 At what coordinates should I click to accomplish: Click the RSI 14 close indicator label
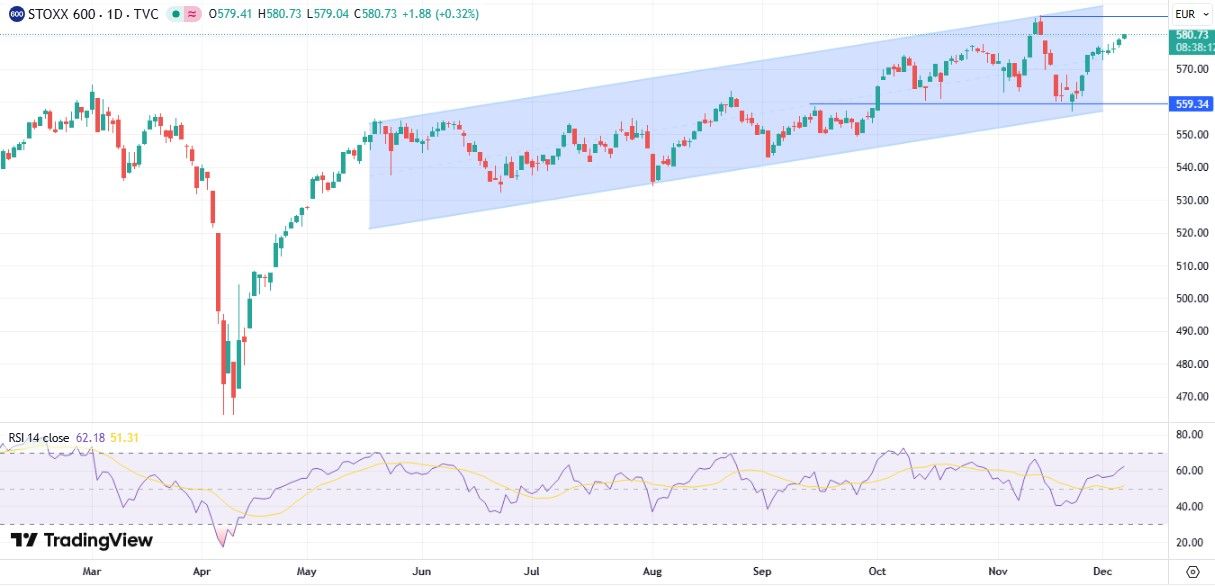pyautogui.click(x=39, y=438)
